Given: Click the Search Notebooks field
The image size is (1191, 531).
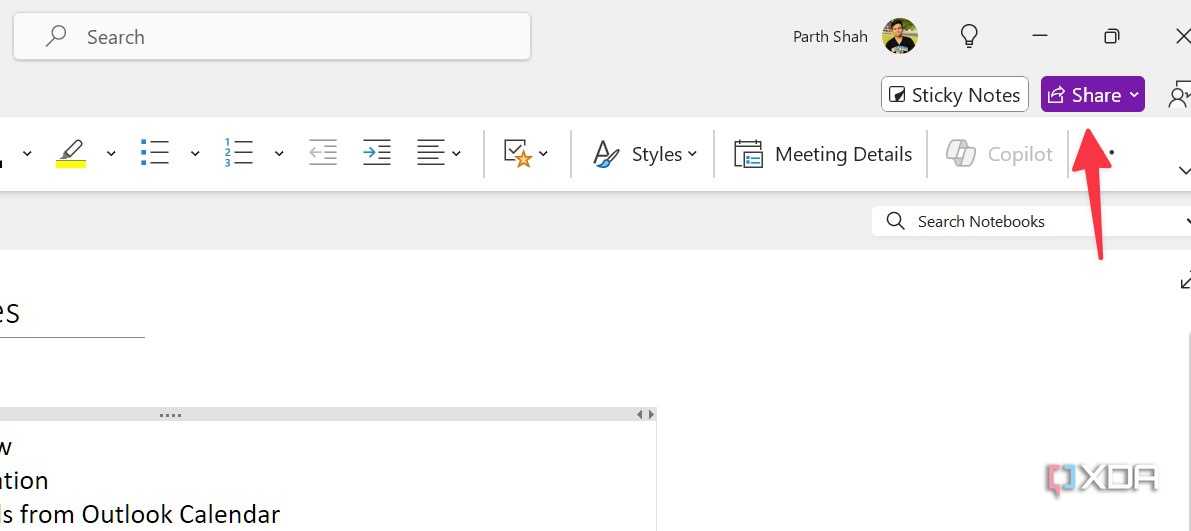Looking at the screenshot, I should 1031,222.
